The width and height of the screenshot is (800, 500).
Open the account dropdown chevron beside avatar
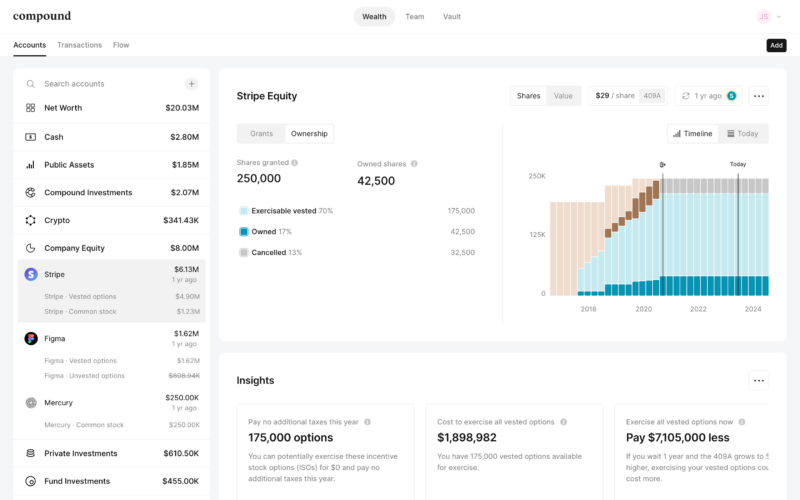[x=779, y=17]
